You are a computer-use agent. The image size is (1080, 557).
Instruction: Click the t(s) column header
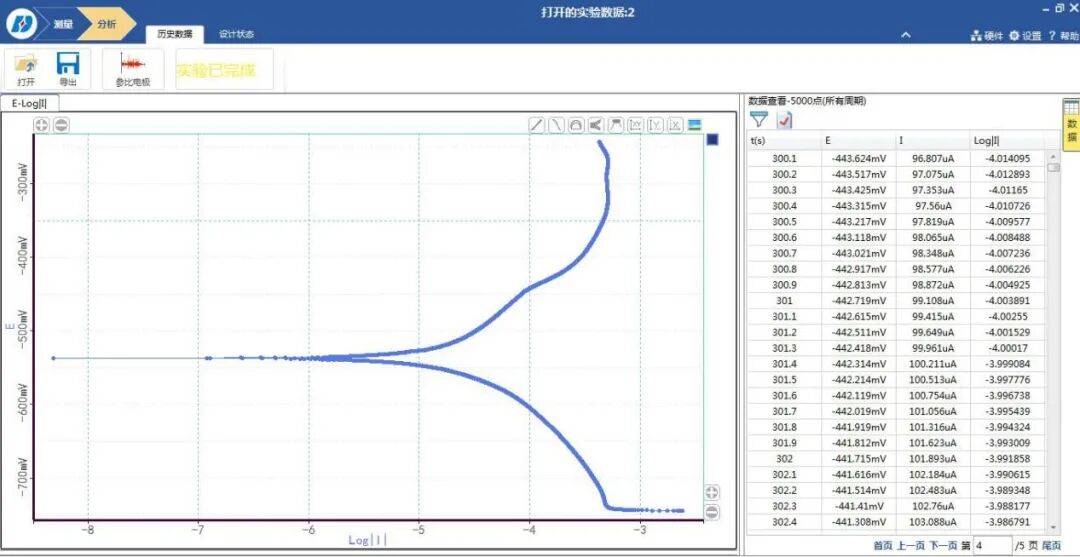(785, 140)
